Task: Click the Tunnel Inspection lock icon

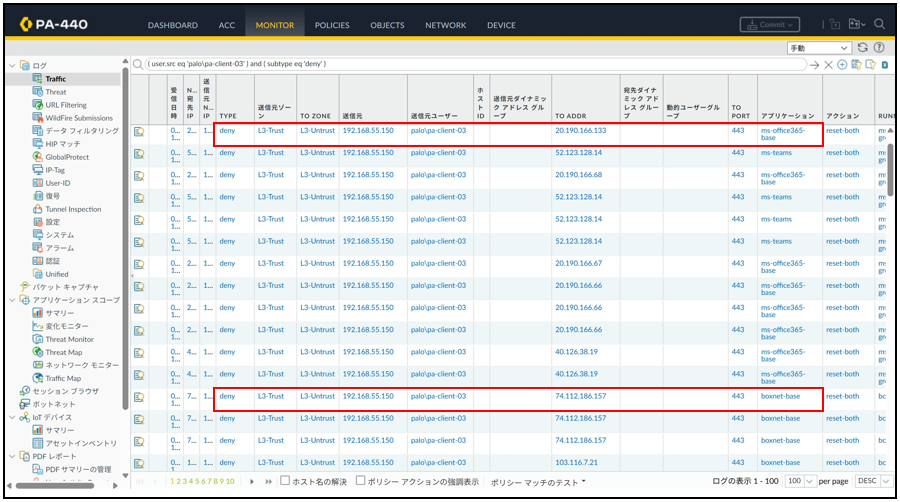Action: pyautogui.click(x=38, y=209)
